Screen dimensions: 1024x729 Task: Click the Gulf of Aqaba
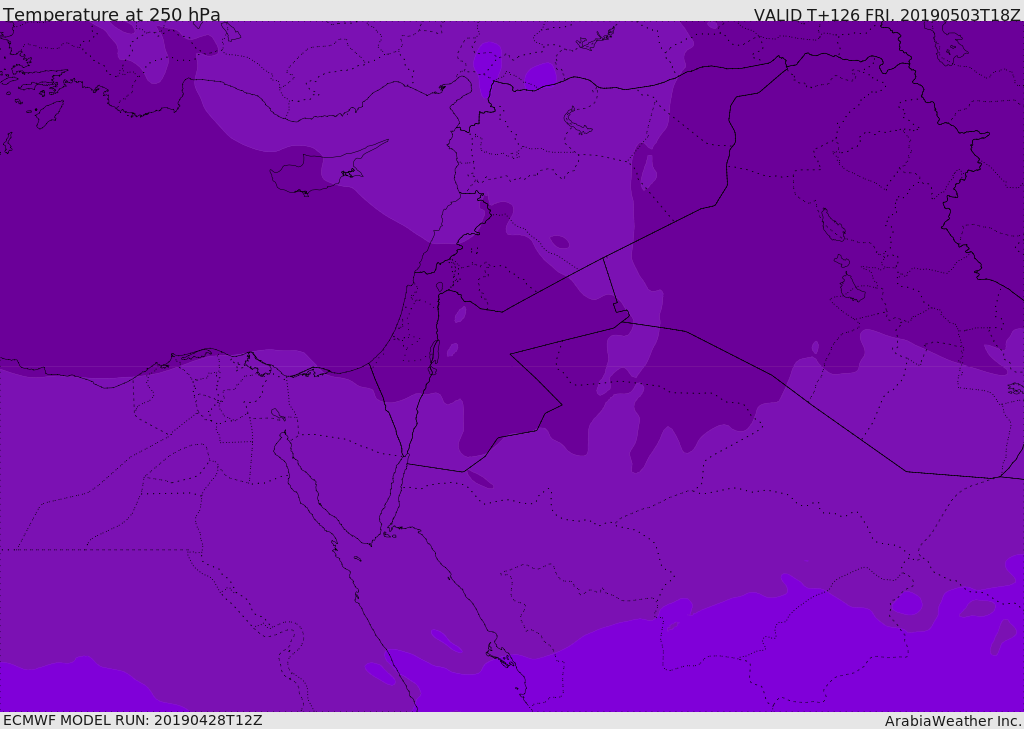tap(396, 490)
